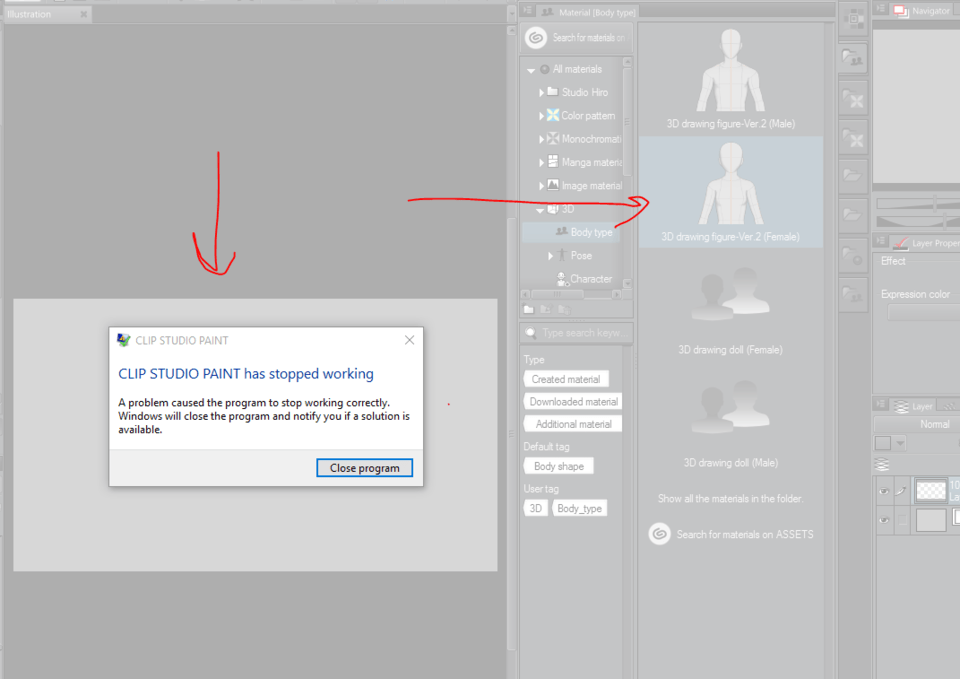Select the Studio Hiro folder icon
This screenshot has width=960, height=679.
[552, 92]
